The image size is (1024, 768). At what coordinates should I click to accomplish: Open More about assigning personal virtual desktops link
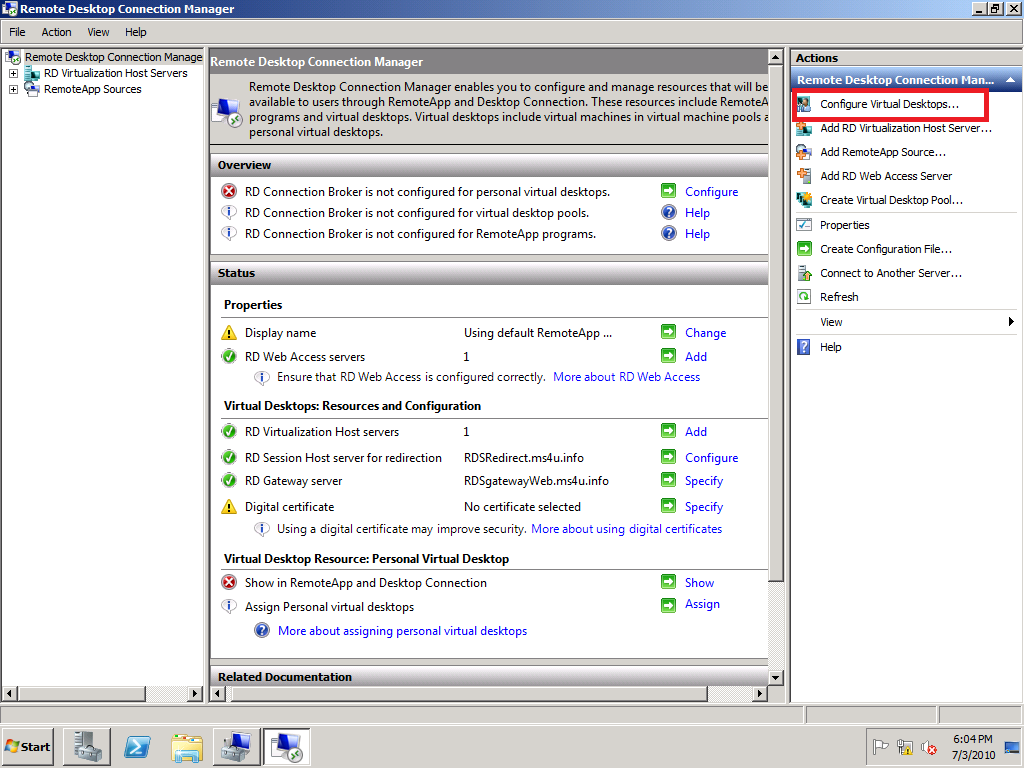[x=402, y=631]
